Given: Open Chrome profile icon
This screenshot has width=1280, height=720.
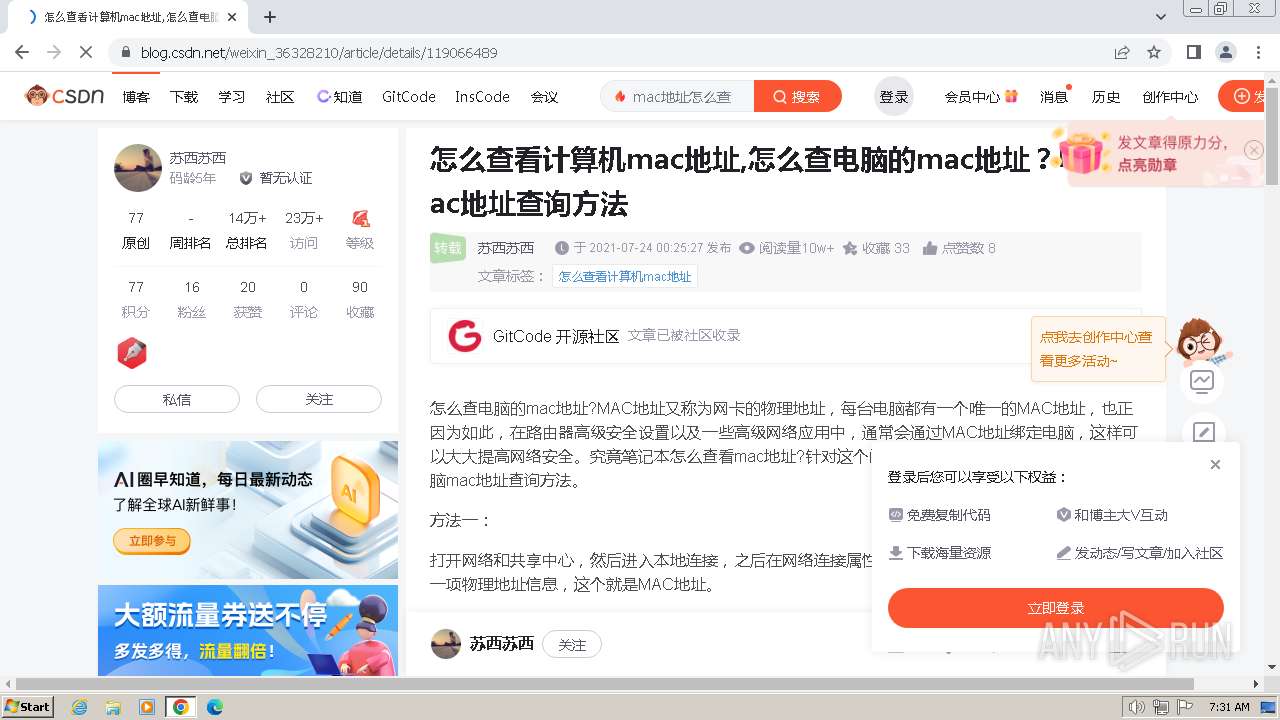Looking at the screenshot, I should tap(1226, 52).
